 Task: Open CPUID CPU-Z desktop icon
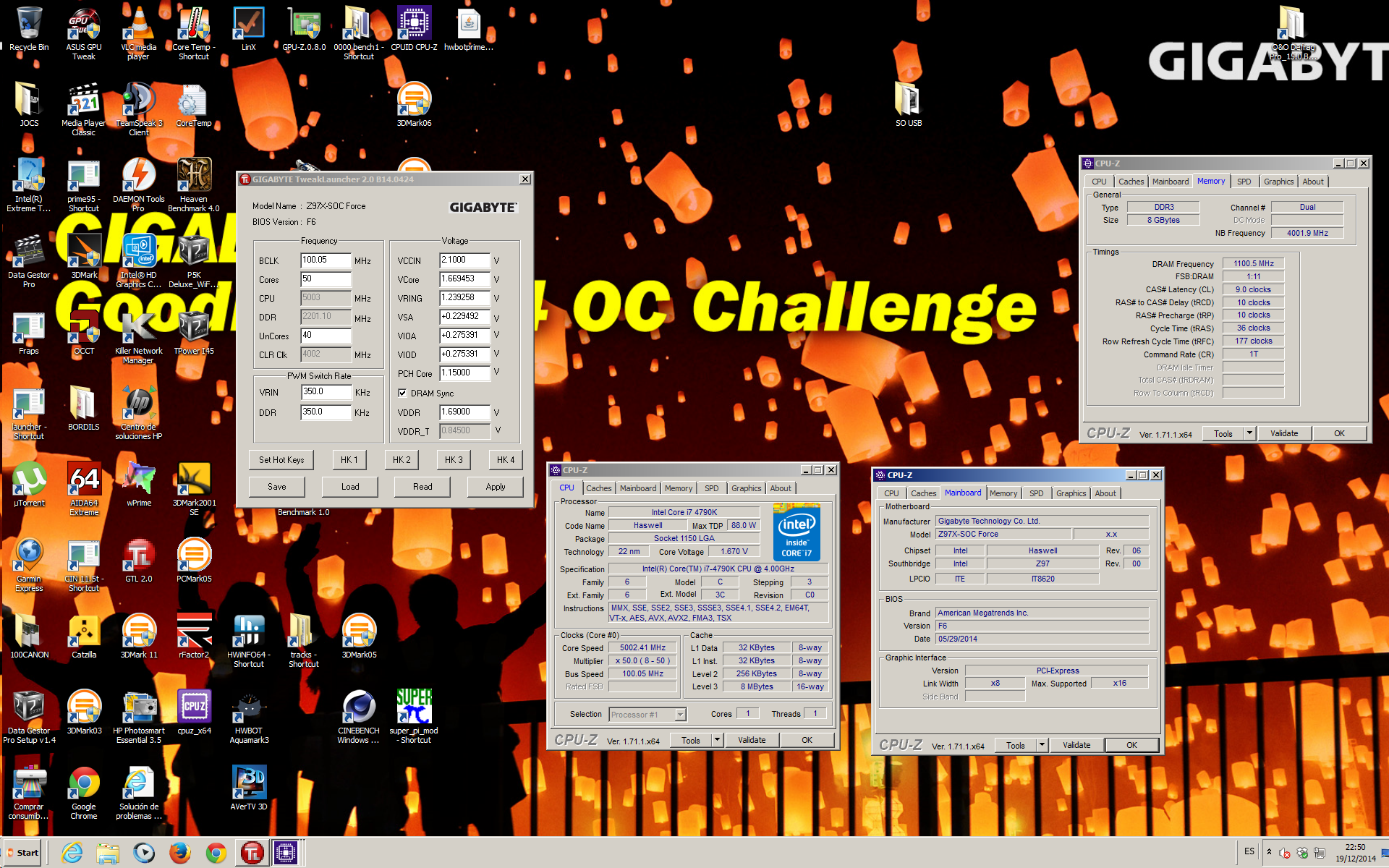point(414,29)
